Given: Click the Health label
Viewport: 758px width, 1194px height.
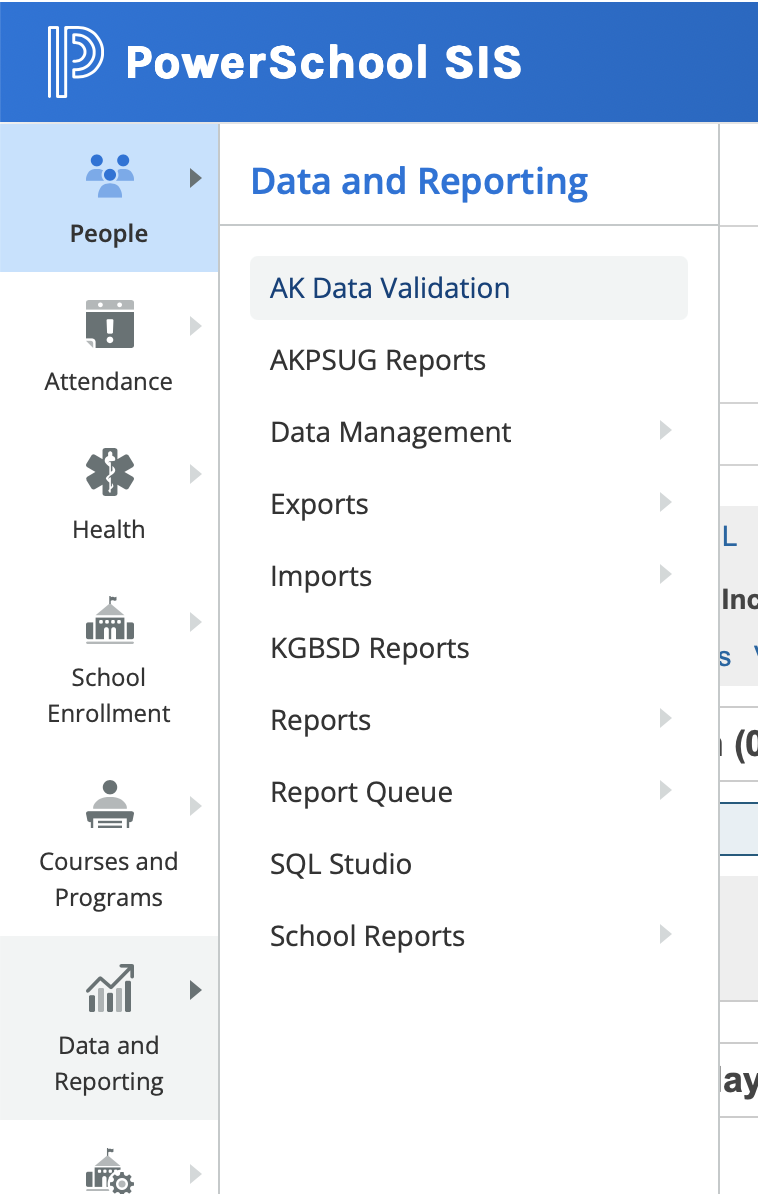Looking at the screenshot, I should coord(109,529).
